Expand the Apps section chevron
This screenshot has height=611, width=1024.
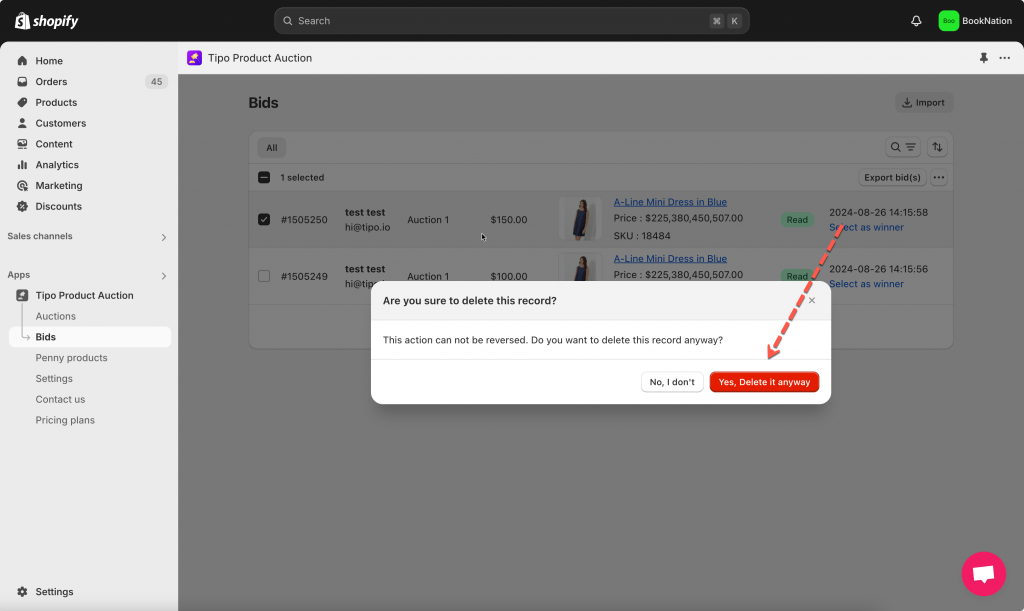(164, 275)
